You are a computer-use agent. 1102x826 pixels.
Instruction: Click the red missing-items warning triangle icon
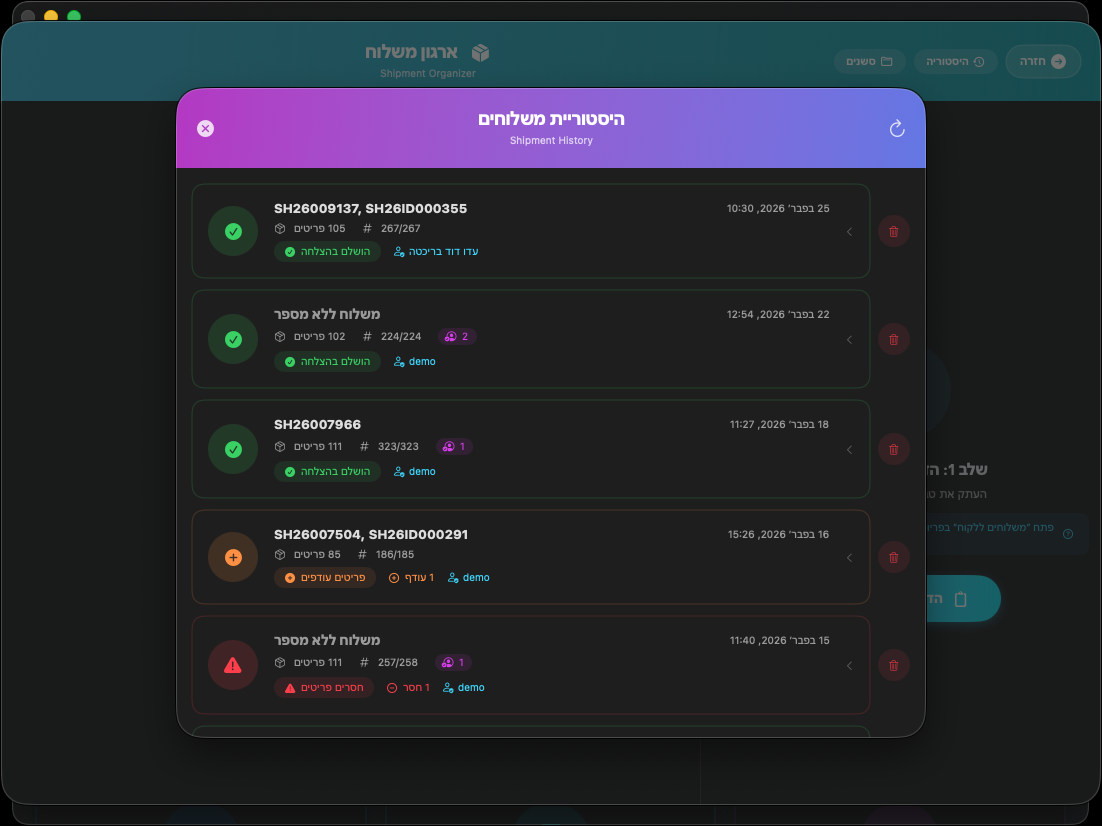click(x=232, y=665)
